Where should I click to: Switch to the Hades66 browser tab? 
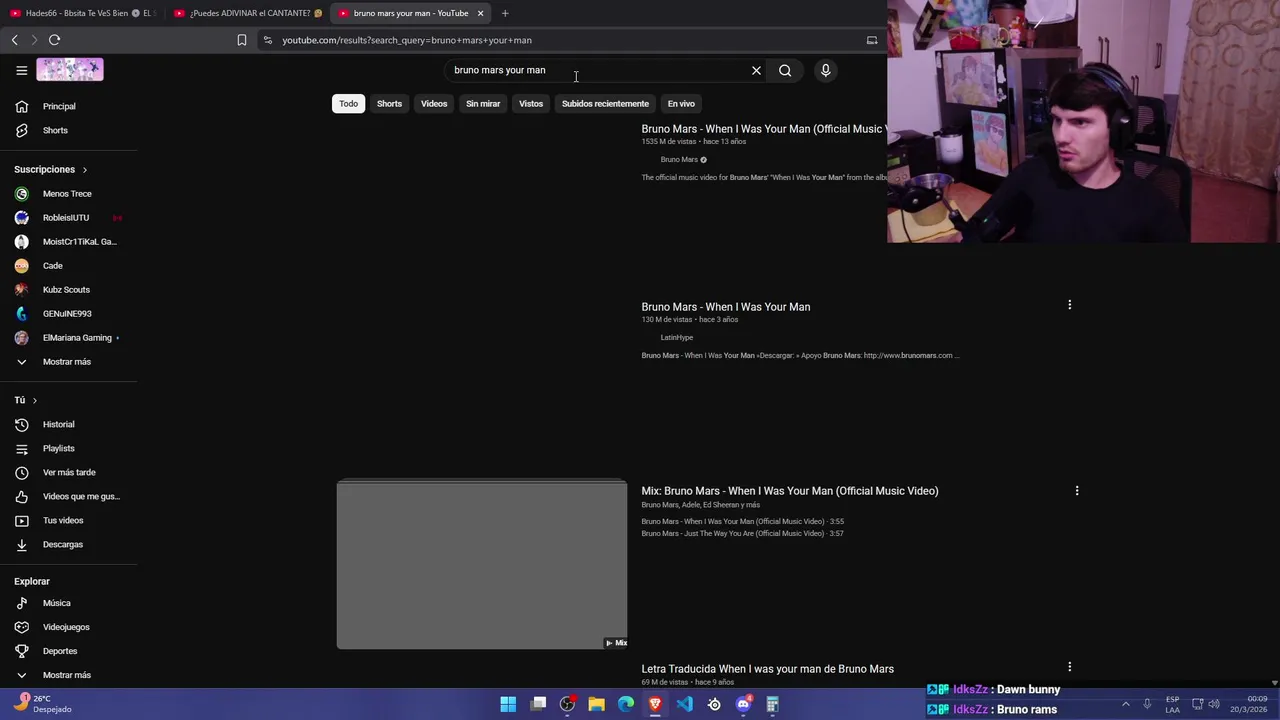[82, 13]
